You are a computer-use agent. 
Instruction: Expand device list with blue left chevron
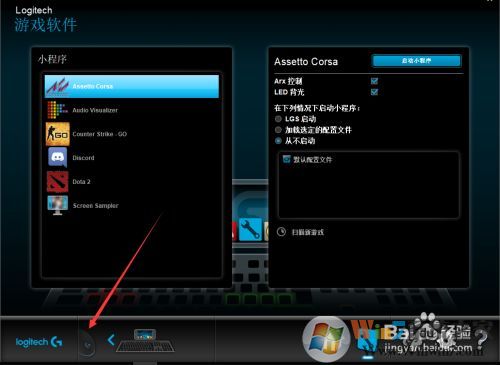111,340
